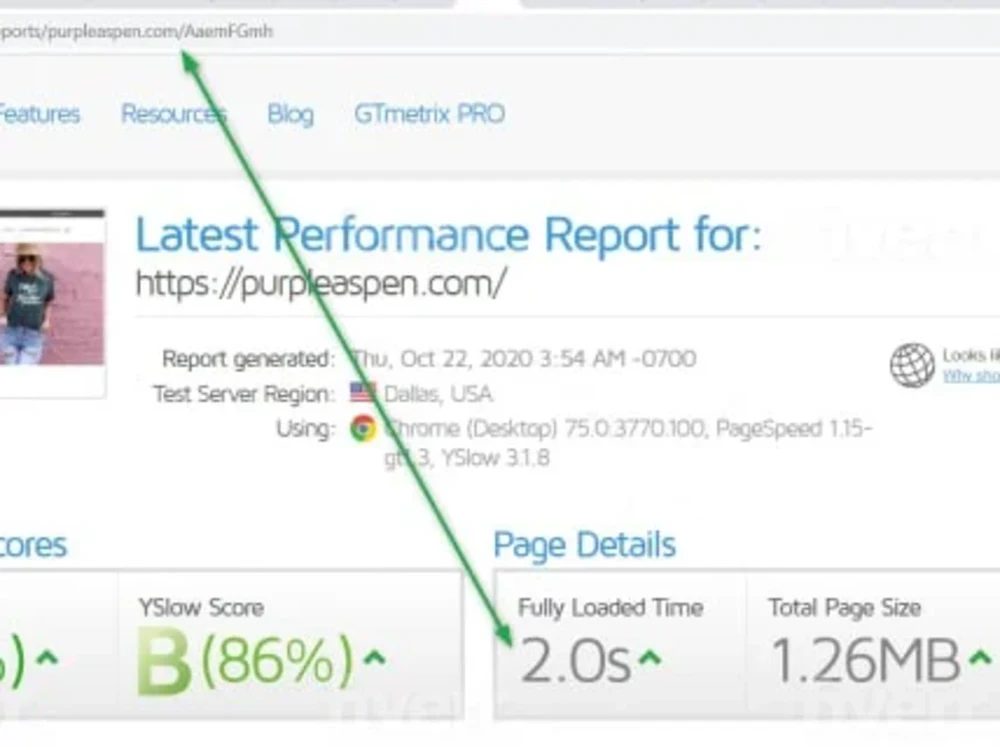Select the 2.0s loaded time value
Image resolution: width=1000 pixels, height=750 pixels.
576,661
